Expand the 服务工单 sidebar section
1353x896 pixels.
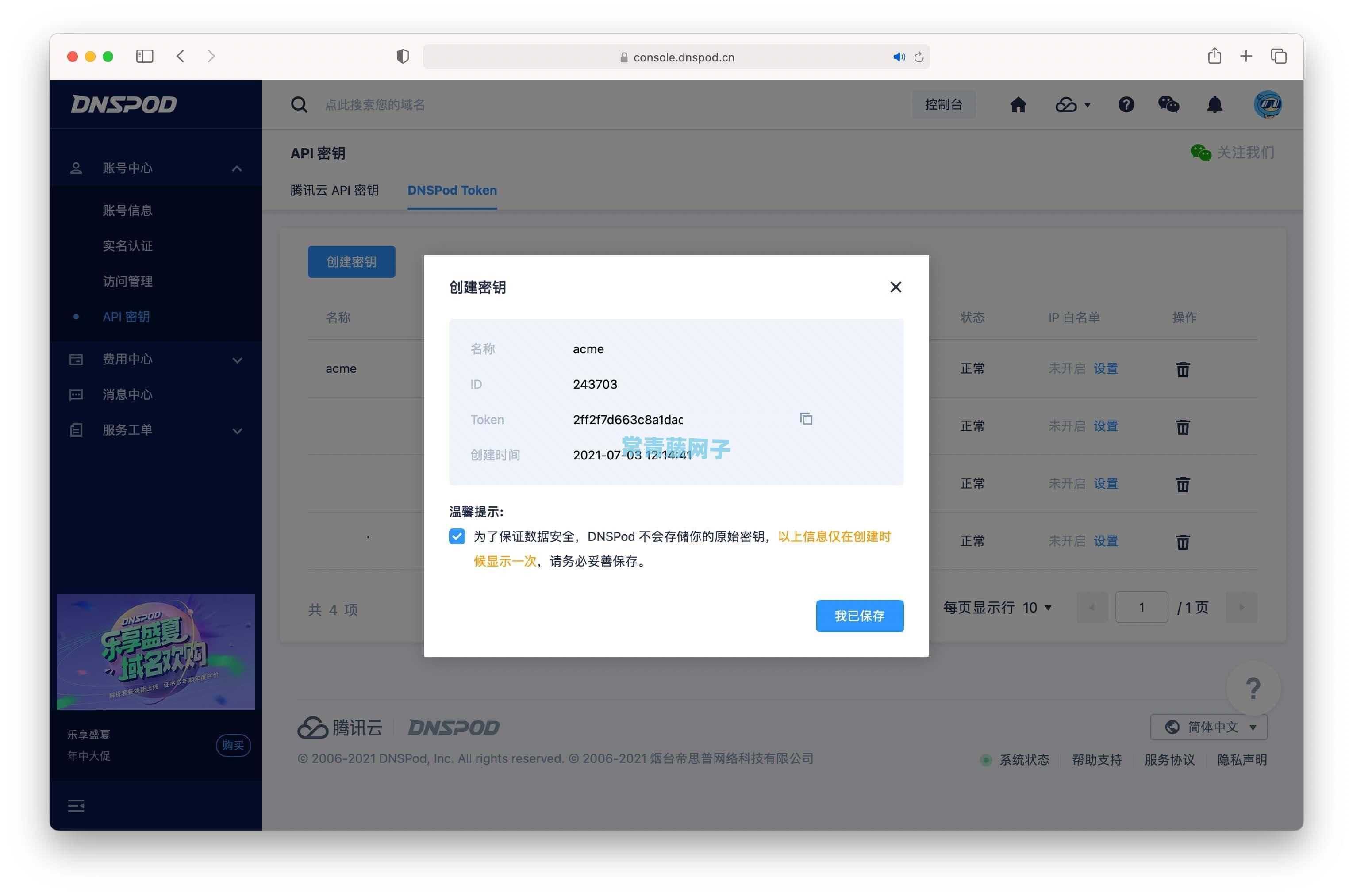tap(155, 430)
